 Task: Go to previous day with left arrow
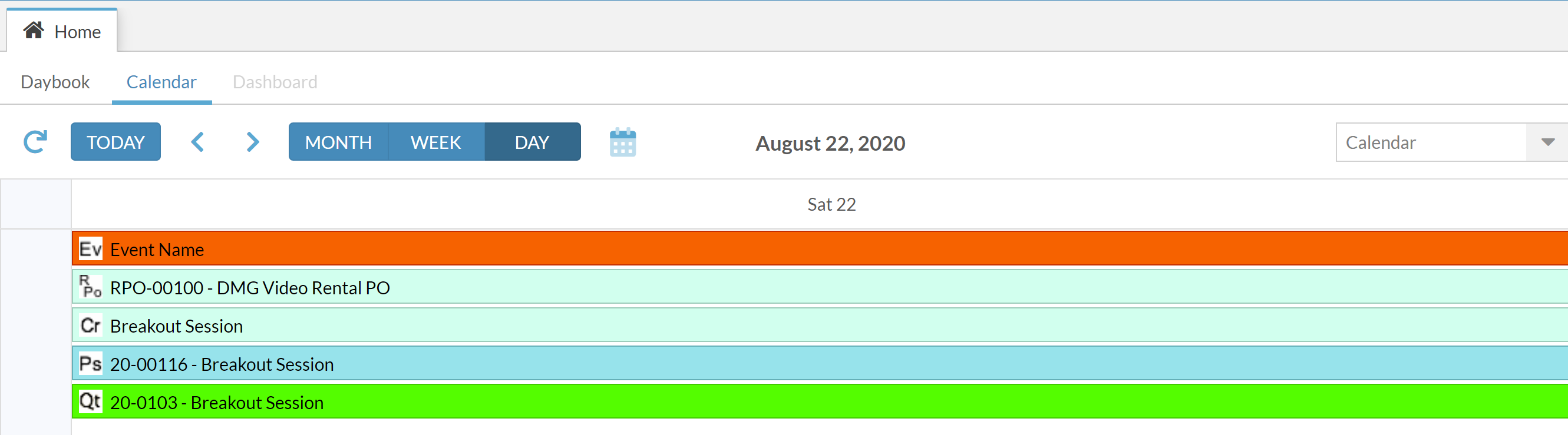tap(197, 142)
